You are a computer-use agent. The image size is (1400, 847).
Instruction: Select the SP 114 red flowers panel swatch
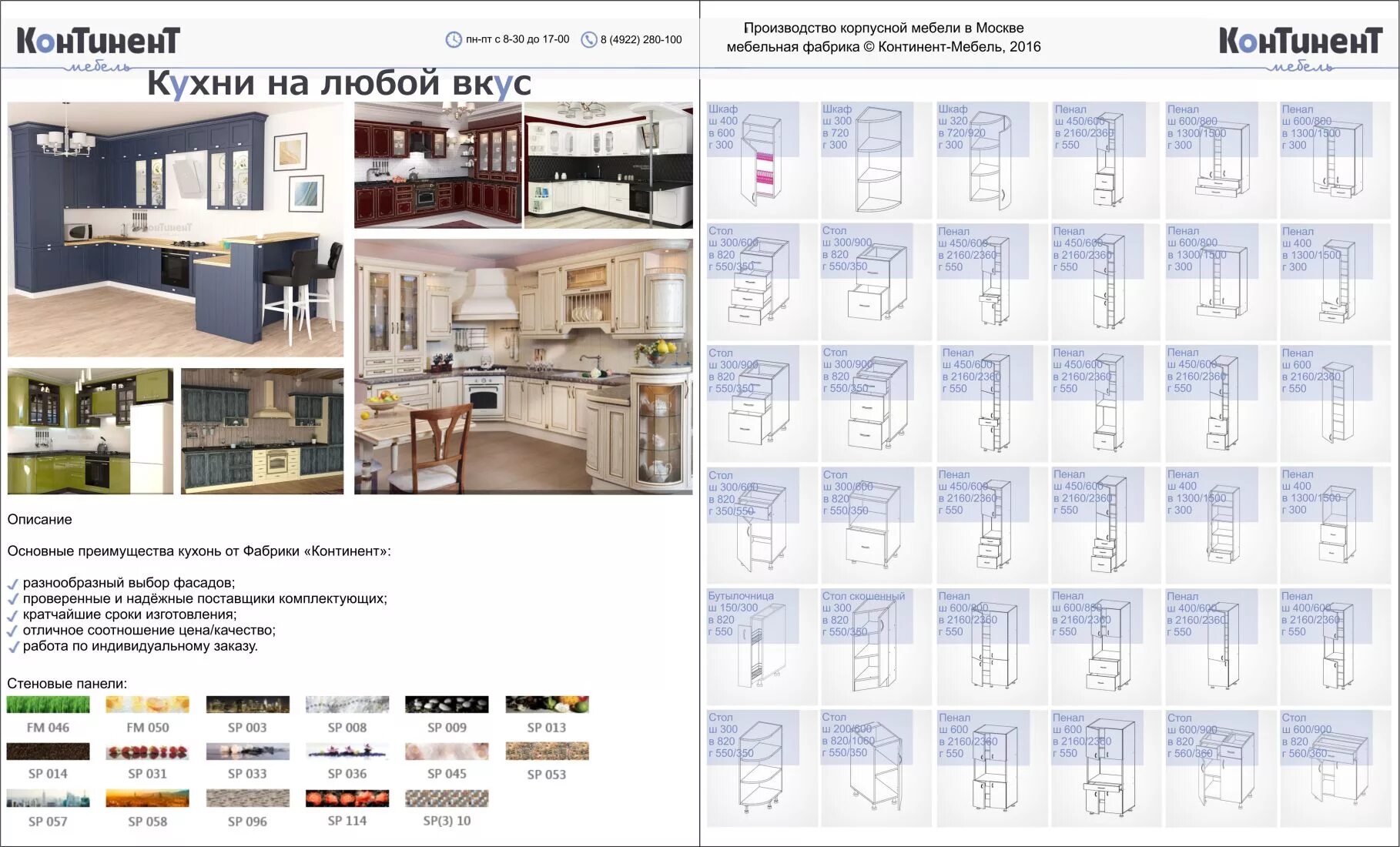coord(347,798)
